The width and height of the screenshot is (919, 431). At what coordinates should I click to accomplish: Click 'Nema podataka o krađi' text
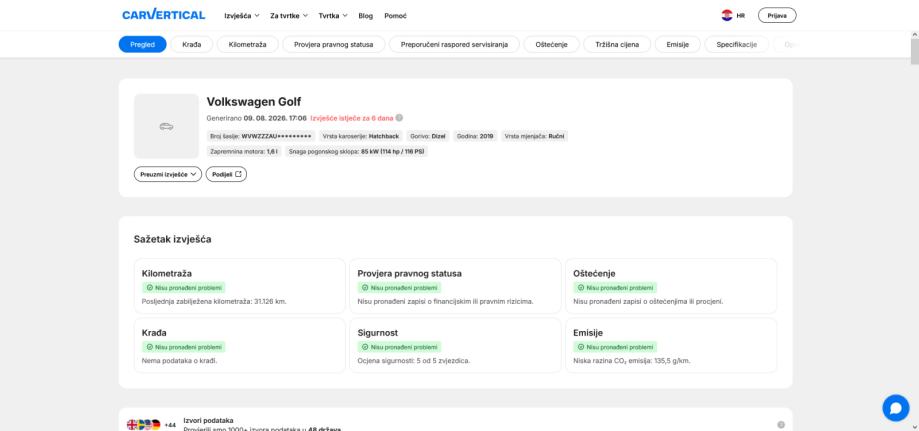pyautogui.click(x=179, y=361)
